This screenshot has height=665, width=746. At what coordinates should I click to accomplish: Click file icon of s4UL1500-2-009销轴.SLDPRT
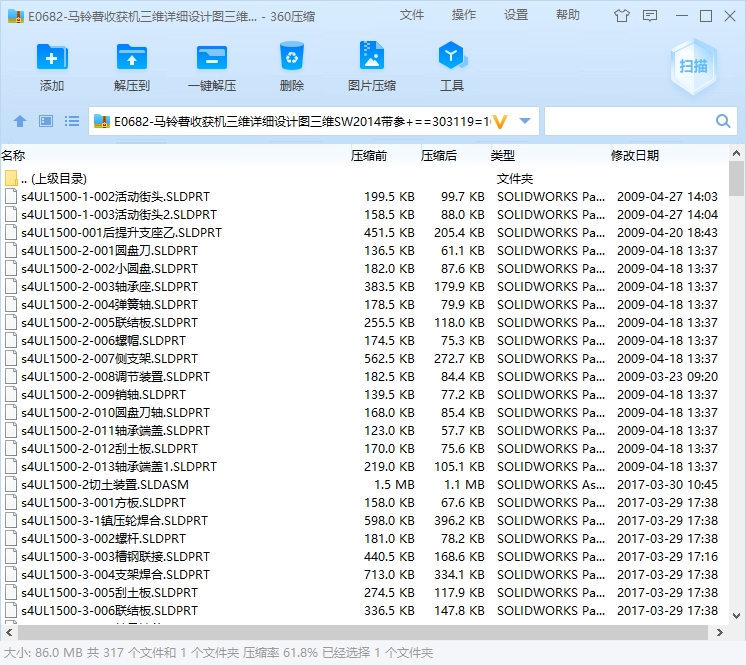[x=11, y=395]
